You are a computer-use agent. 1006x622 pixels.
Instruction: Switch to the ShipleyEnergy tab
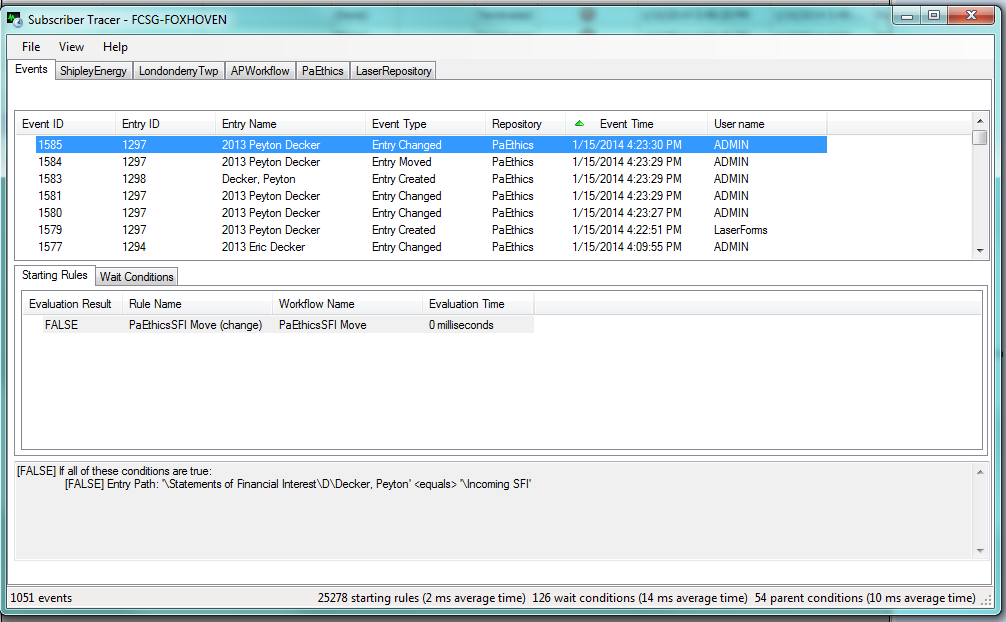pos(93,71)
